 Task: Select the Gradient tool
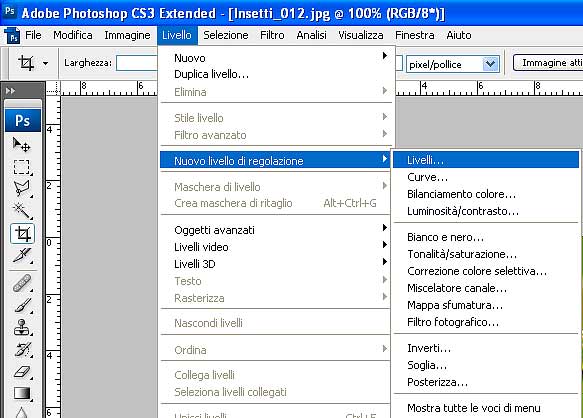coord(22,393)
